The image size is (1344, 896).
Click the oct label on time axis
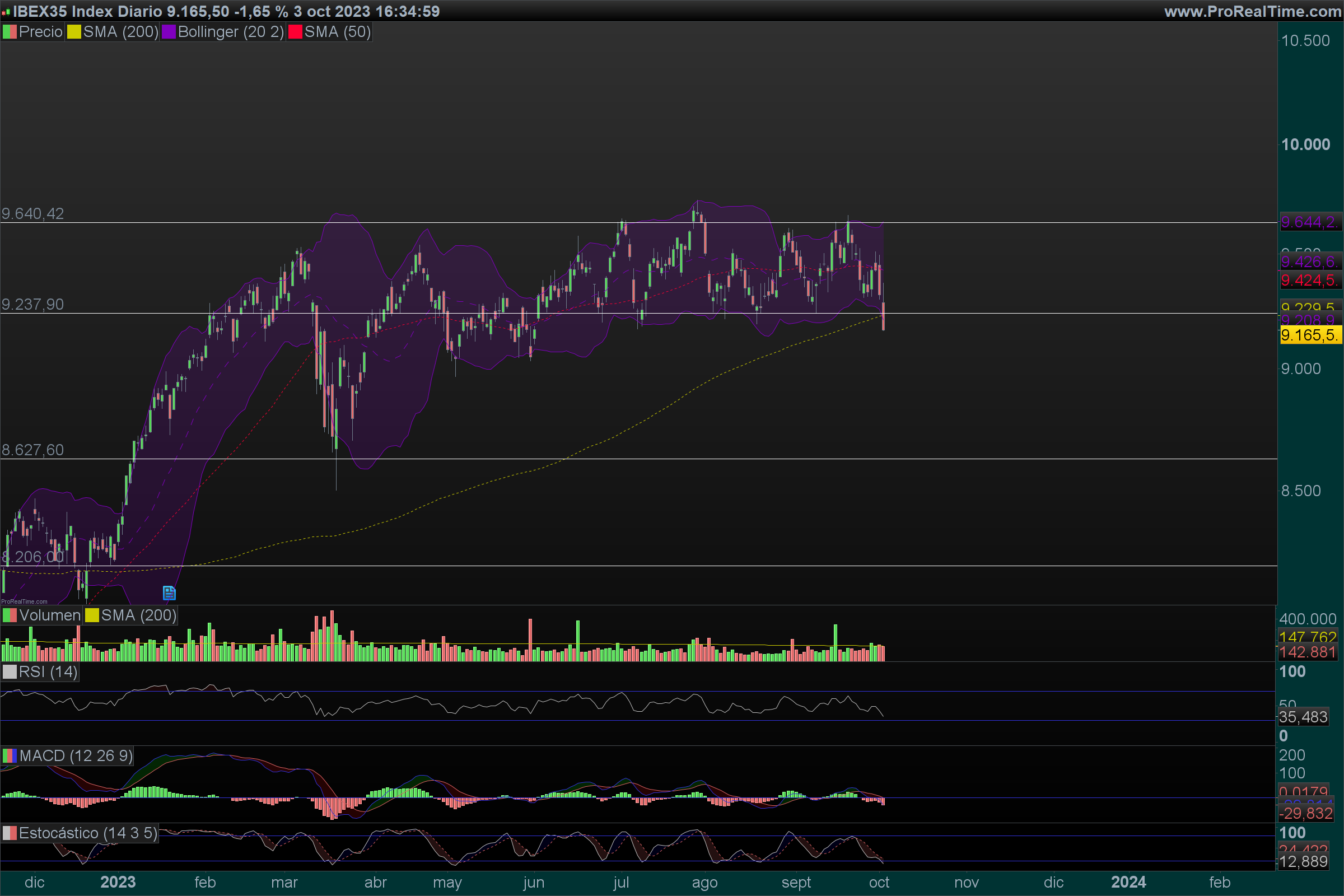tap(879, 883)
